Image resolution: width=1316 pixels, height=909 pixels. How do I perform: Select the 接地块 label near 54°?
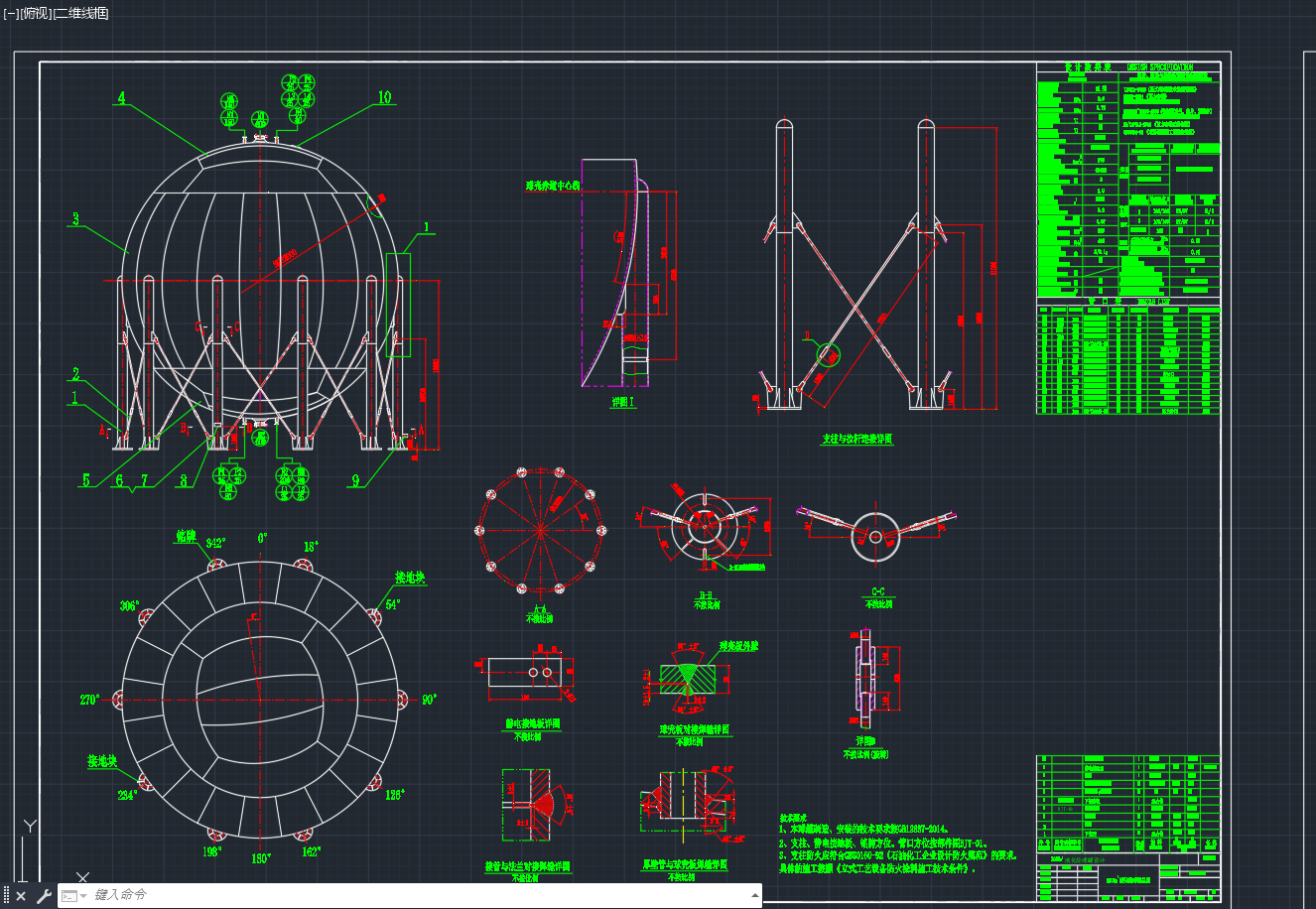(410, 578)
